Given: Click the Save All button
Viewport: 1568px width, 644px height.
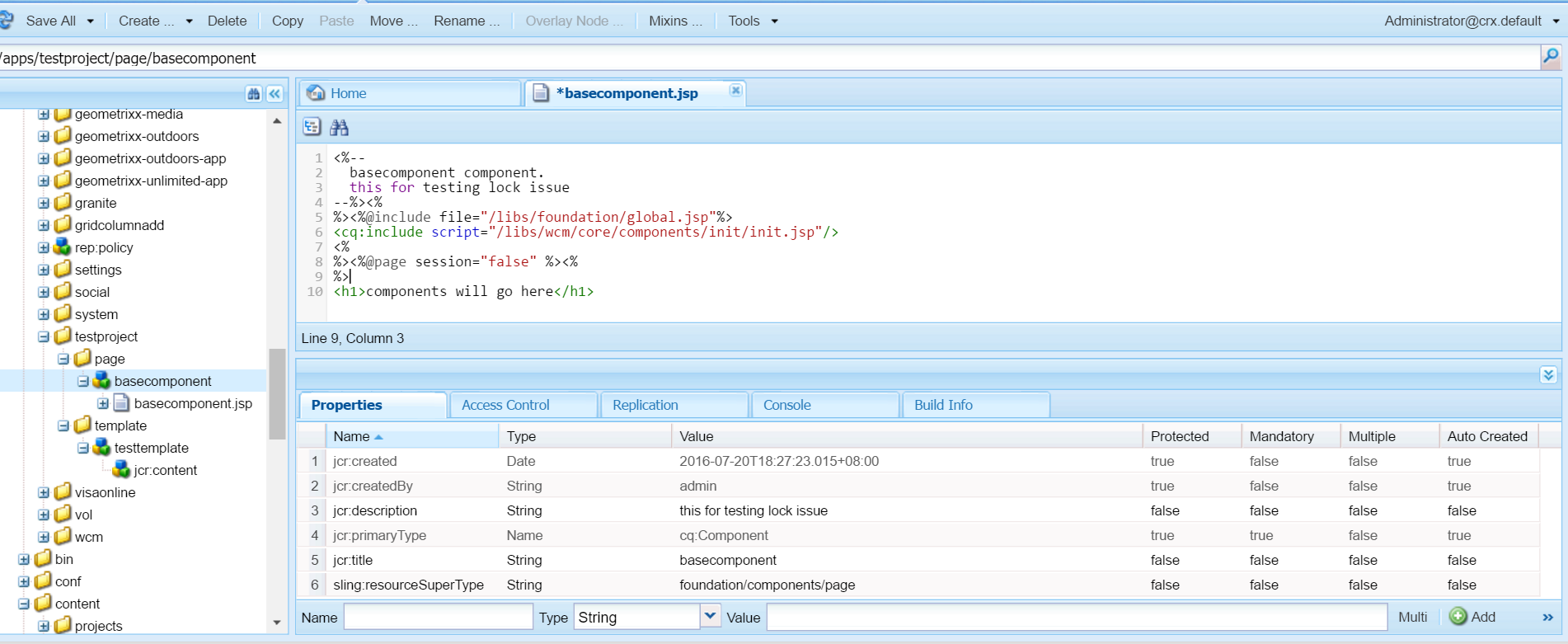Looking at the screenshot, I should click(50, 21).
